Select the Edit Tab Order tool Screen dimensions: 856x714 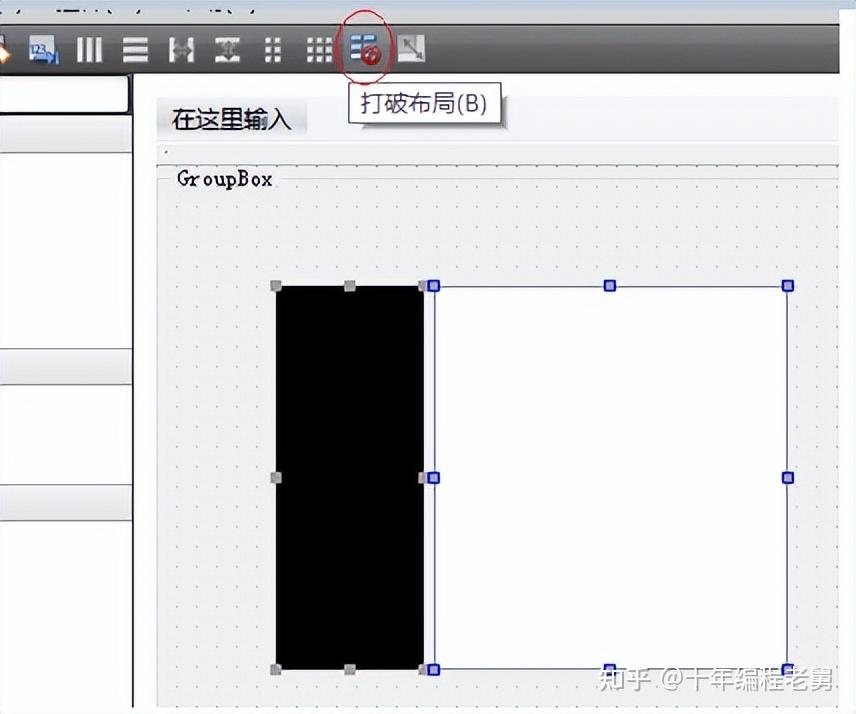43,50
